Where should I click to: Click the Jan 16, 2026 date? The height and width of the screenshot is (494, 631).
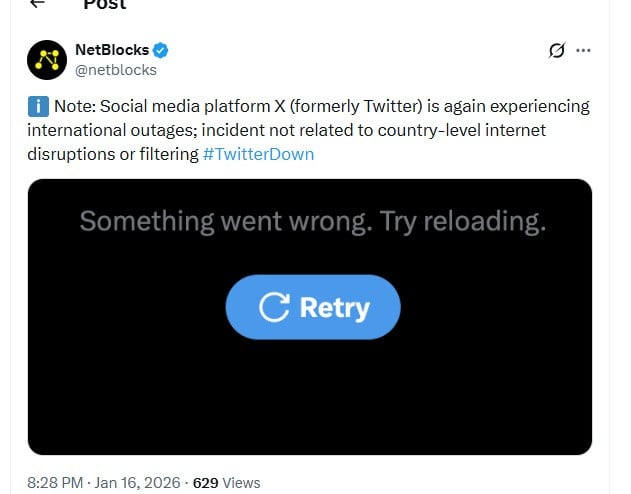click(139, 482)
